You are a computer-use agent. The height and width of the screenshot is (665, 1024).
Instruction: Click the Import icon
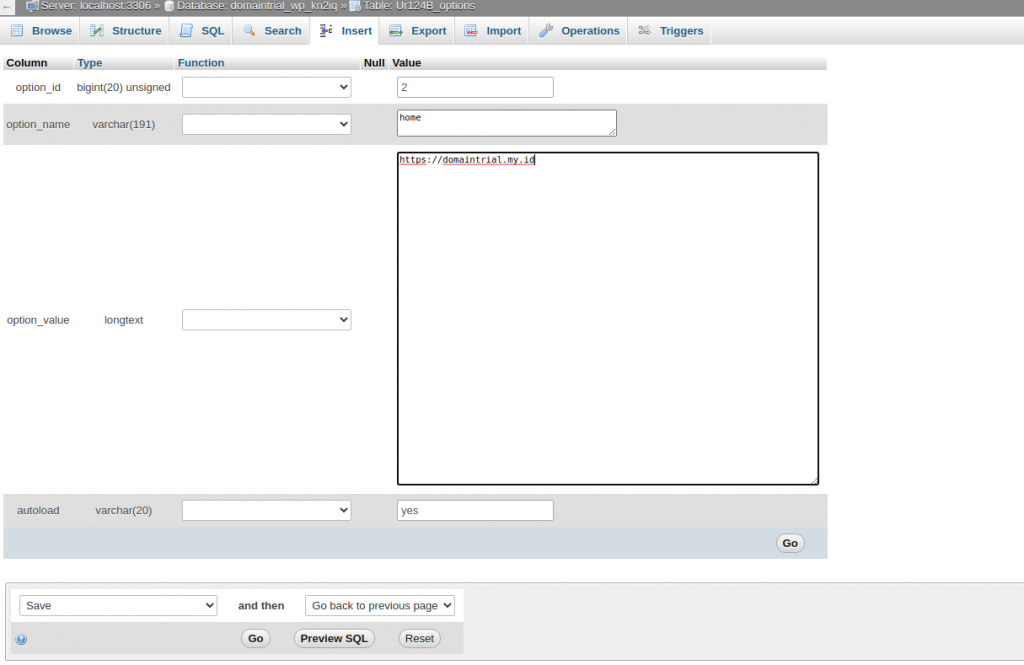coord(471,31)
